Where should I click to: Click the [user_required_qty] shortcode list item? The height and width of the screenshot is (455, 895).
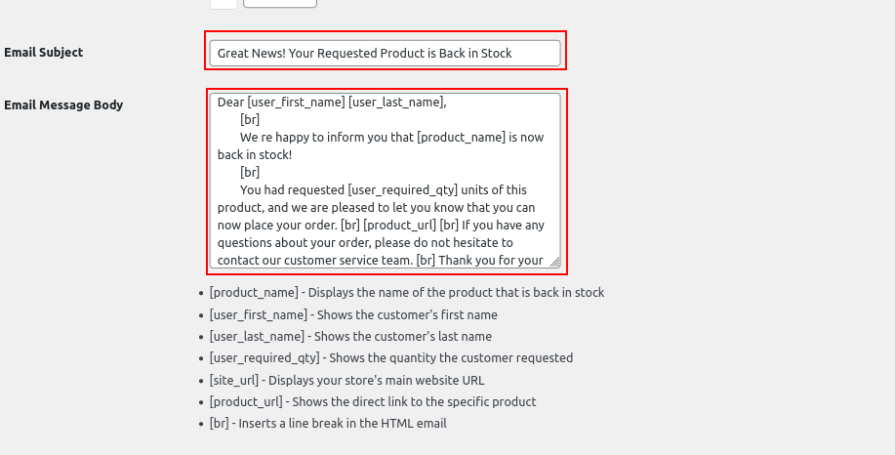click(391, 358)
